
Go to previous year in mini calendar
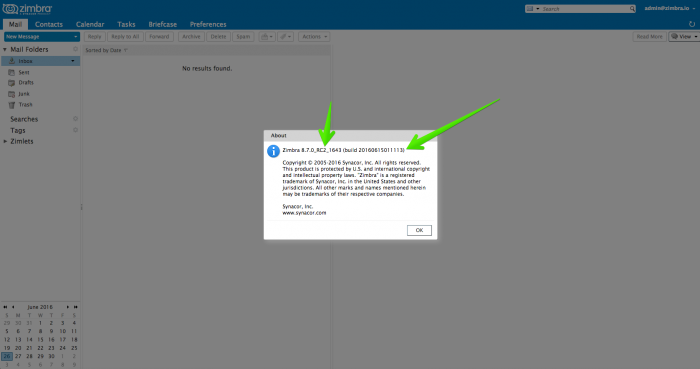point(5,307)
